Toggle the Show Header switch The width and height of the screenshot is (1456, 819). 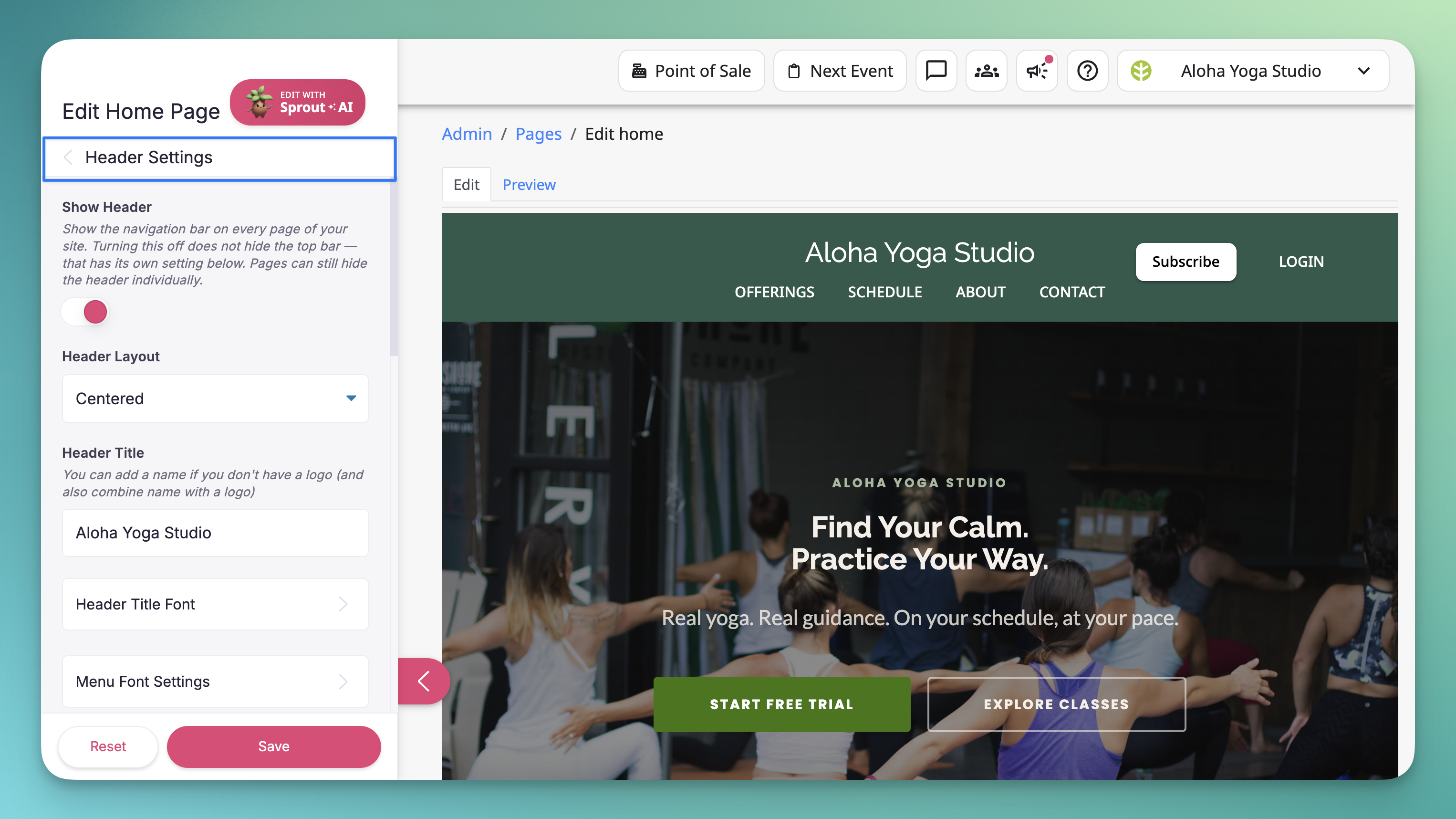pyautogui.click(x=85, y=312)
